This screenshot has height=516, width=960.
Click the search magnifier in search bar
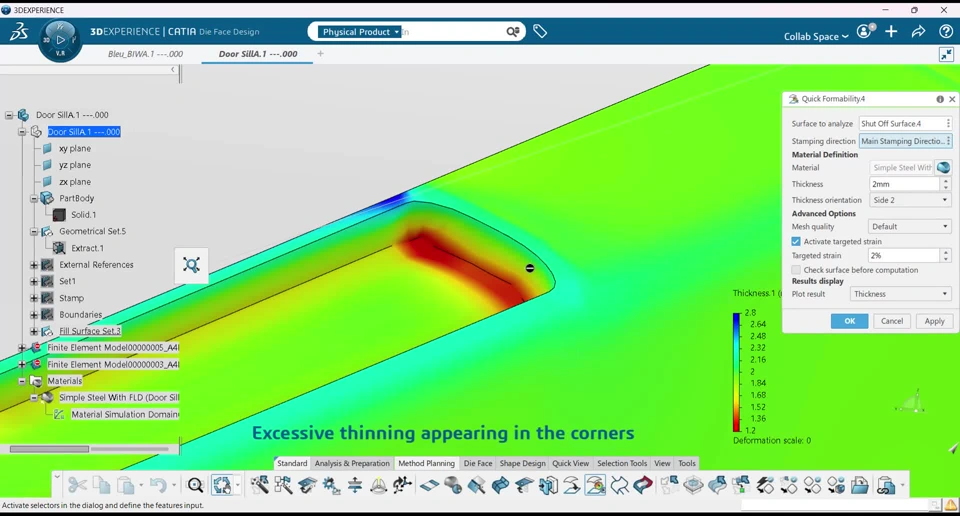tap(512, 31)
